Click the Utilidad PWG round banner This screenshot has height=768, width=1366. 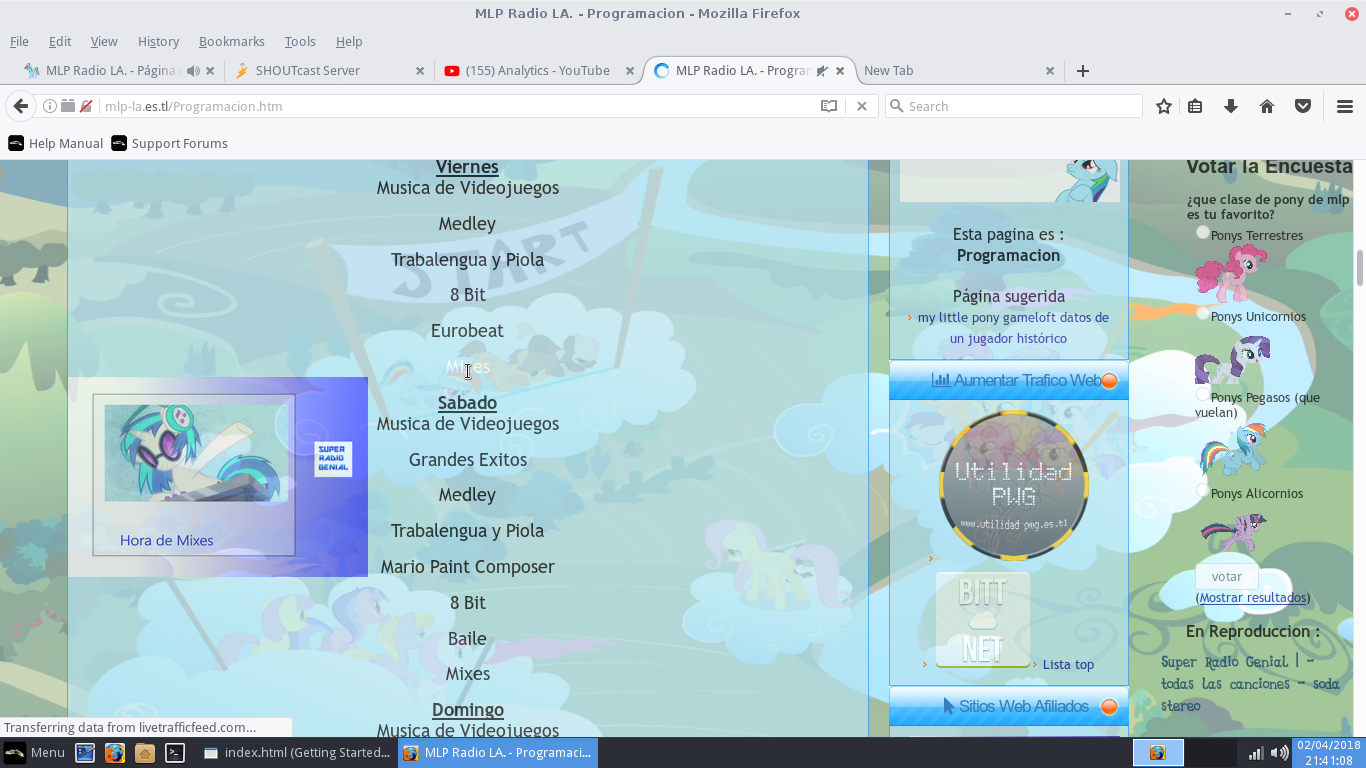1013,484
